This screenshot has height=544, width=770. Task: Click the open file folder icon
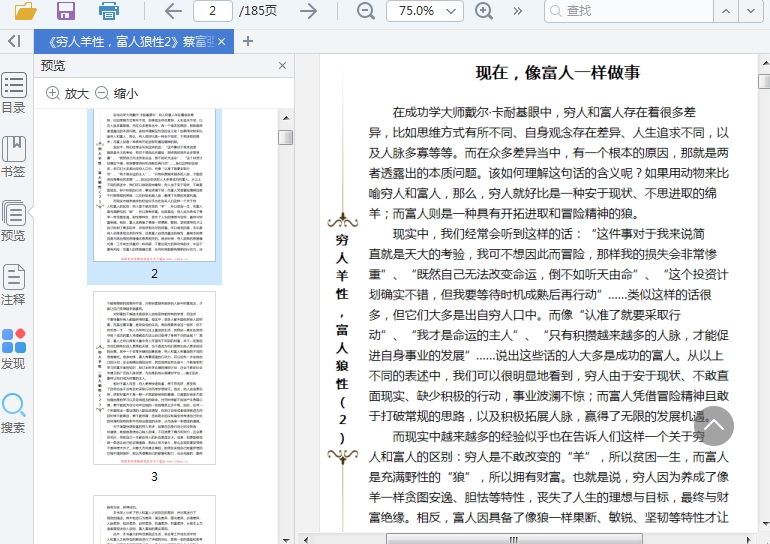tap(25, 11)
